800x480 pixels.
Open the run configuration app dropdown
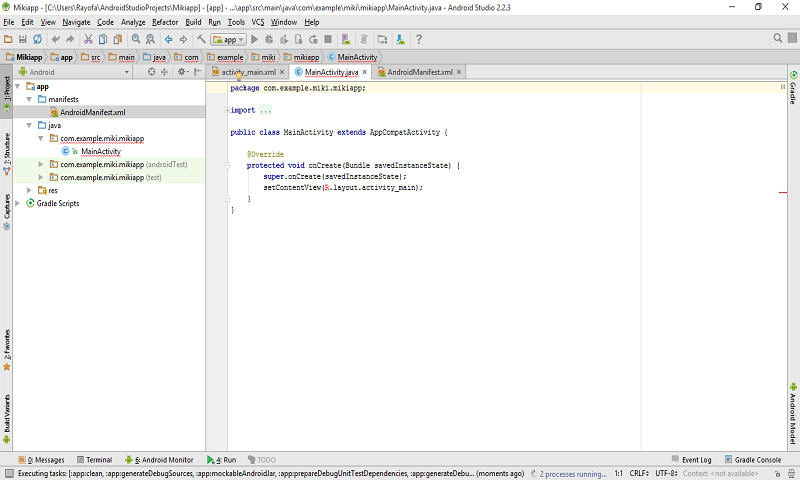(x=229, y=39)
